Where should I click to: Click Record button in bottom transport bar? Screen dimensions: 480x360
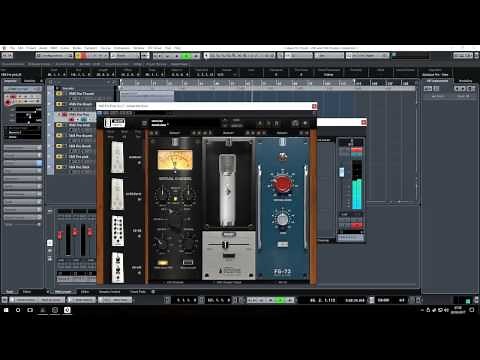point(290,300)
